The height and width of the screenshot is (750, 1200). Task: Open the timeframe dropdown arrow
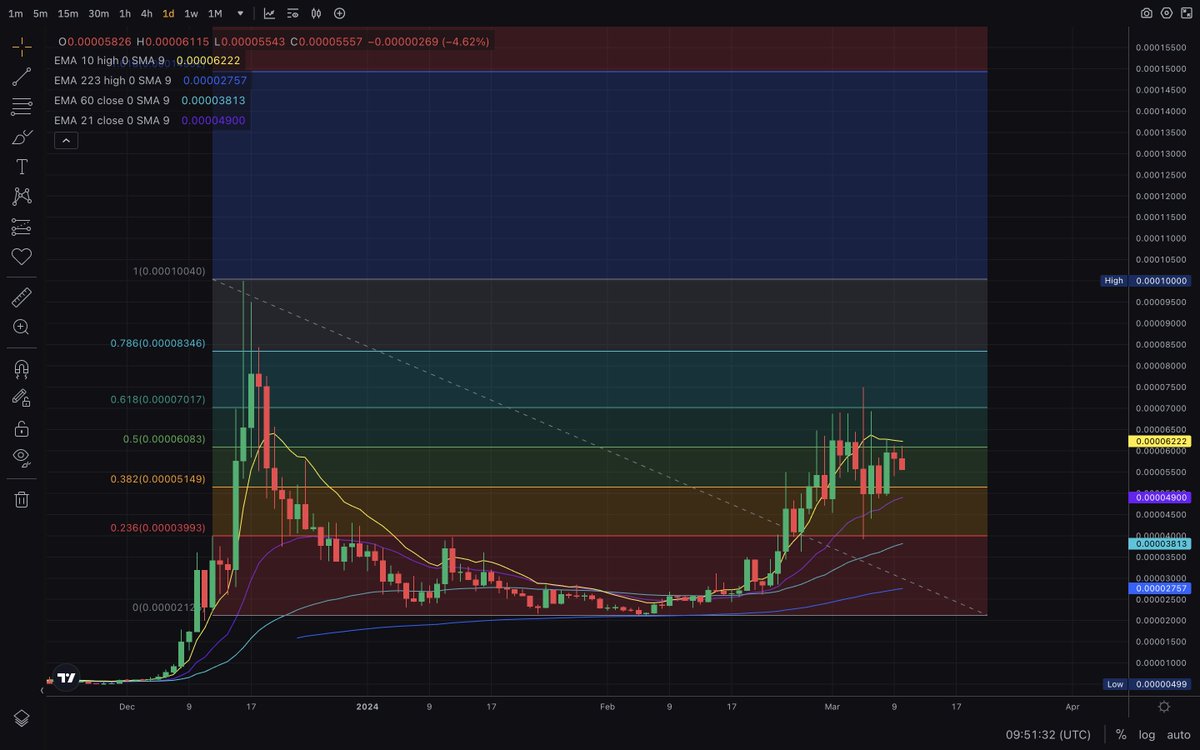coord(240,14)
